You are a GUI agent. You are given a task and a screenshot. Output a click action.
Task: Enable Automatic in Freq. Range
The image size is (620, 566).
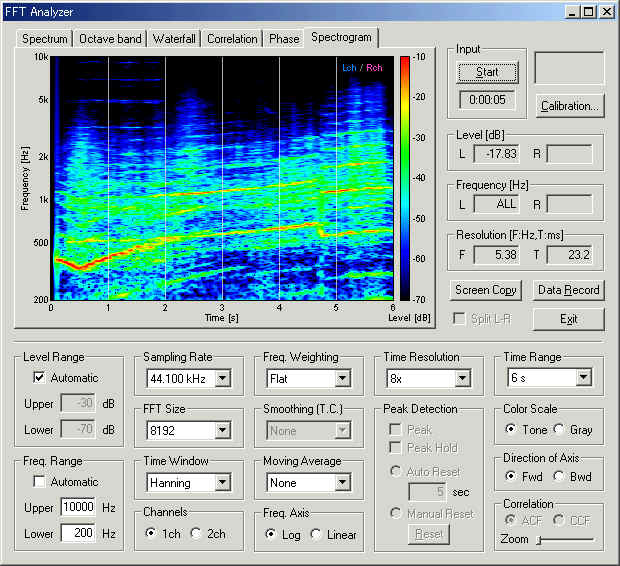[x=39, y=482]
